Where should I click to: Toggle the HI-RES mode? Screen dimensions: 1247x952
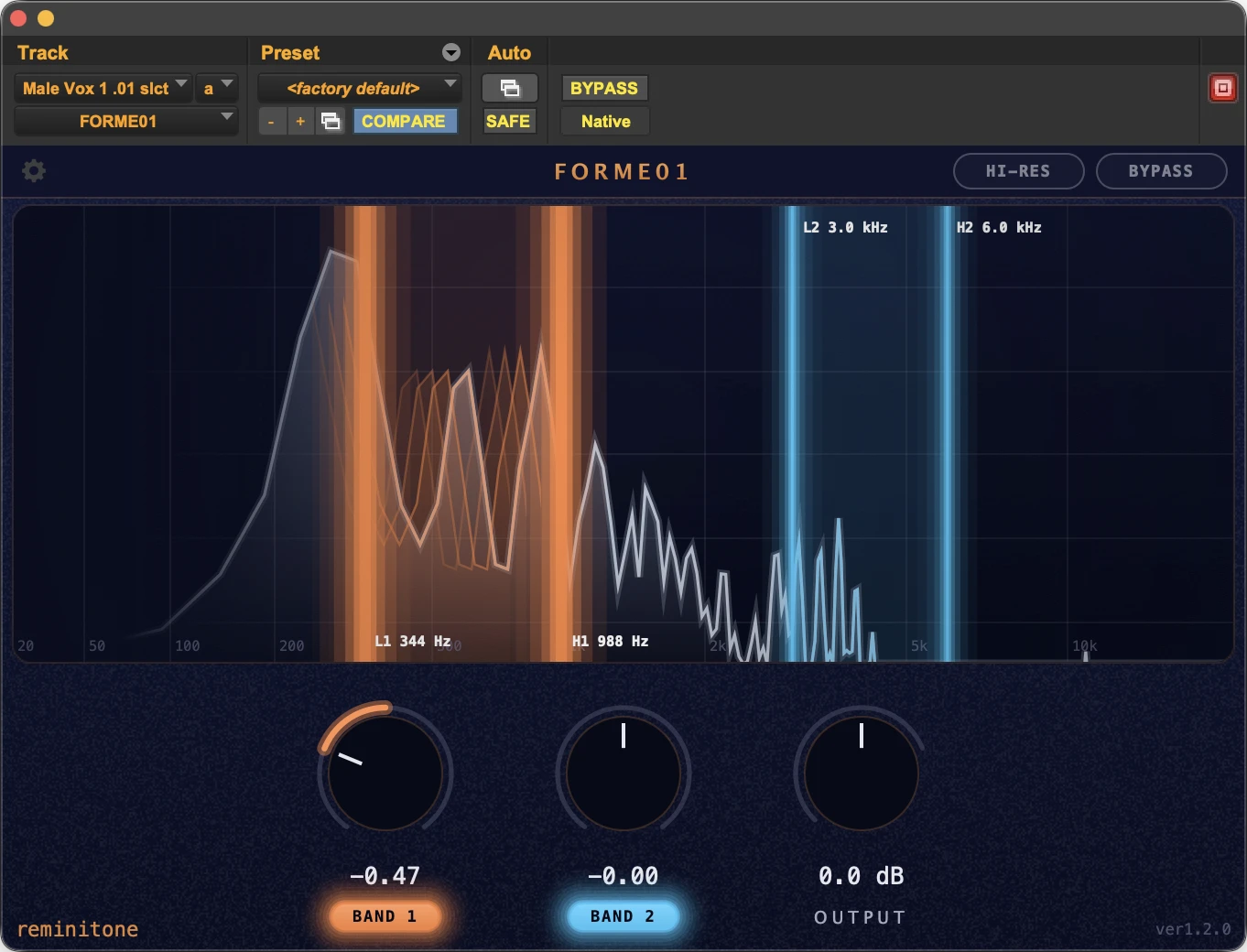point(1018,171)
